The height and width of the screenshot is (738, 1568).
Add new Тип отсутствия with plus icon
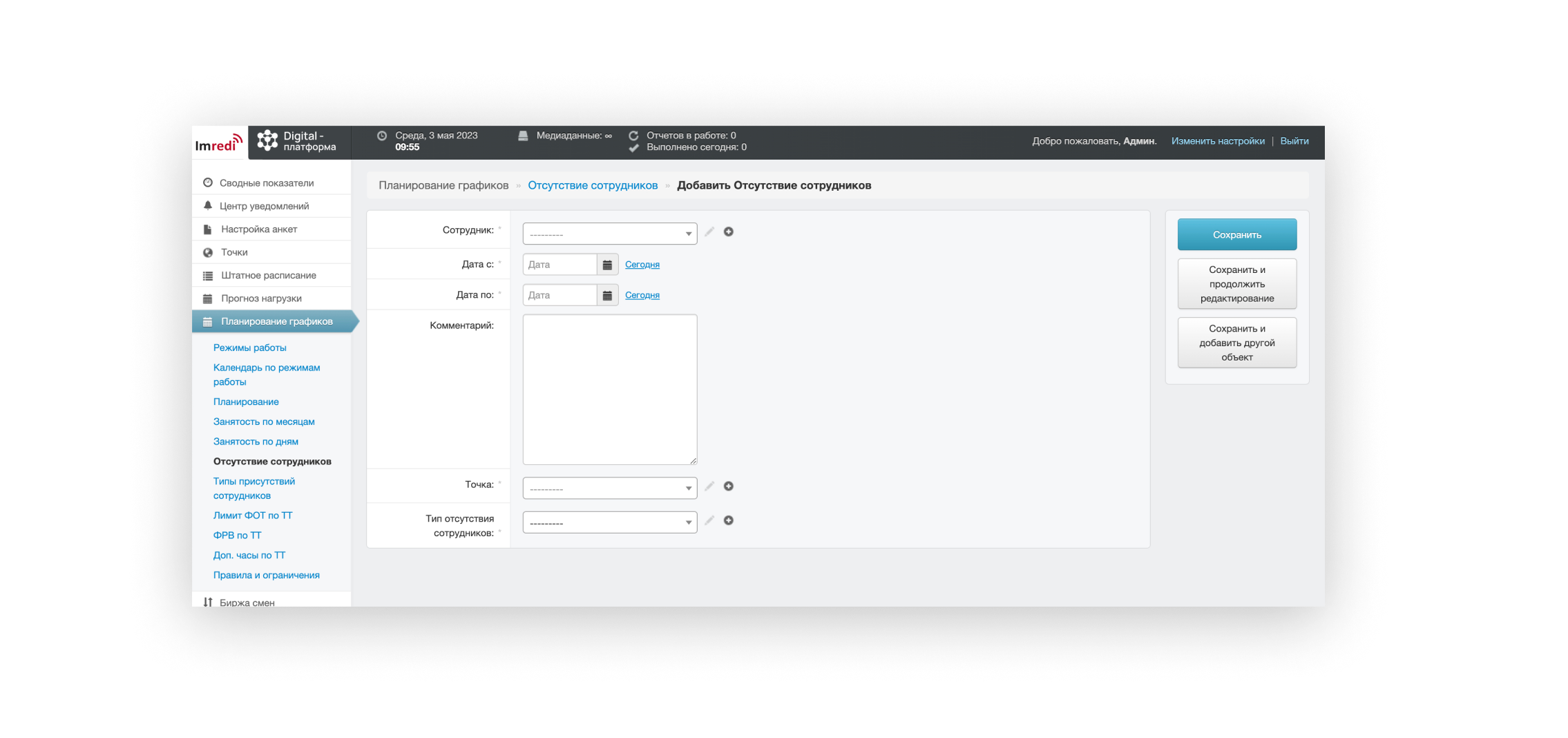coord(729,520)
